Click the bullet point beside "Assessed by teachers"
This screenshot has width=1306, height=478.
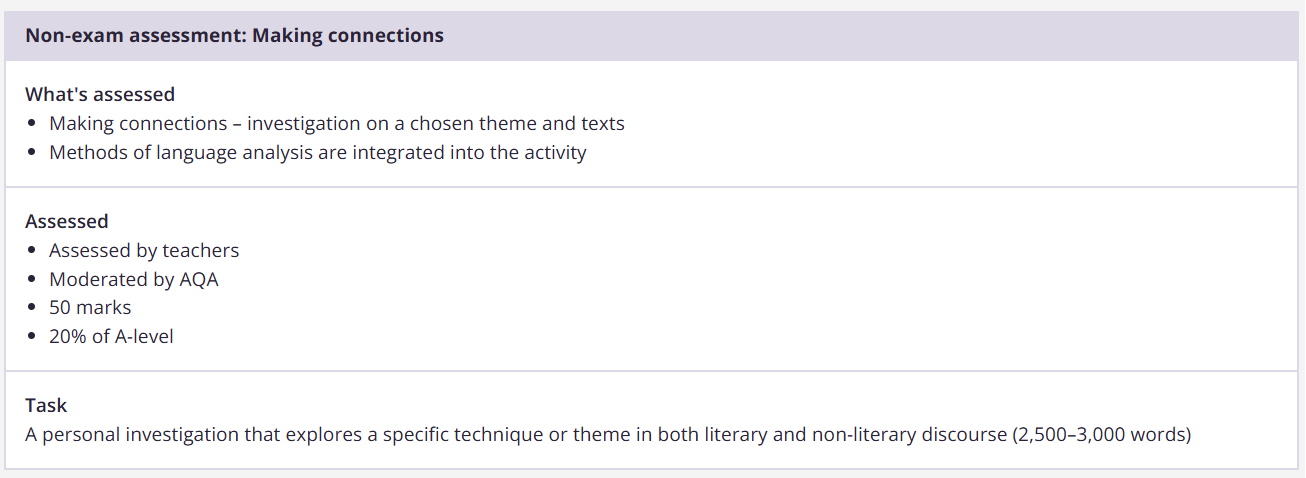point(33,250)
